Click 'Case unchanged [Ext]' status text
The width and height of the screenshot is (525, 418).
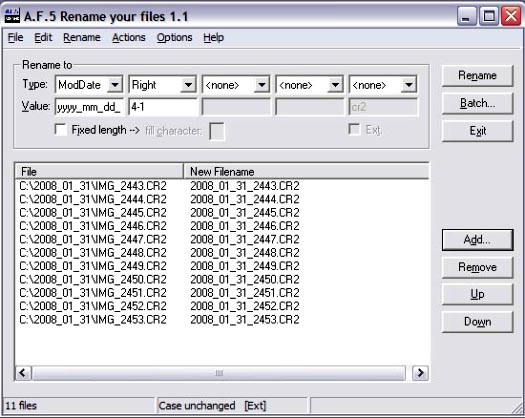tap(212, 406)
